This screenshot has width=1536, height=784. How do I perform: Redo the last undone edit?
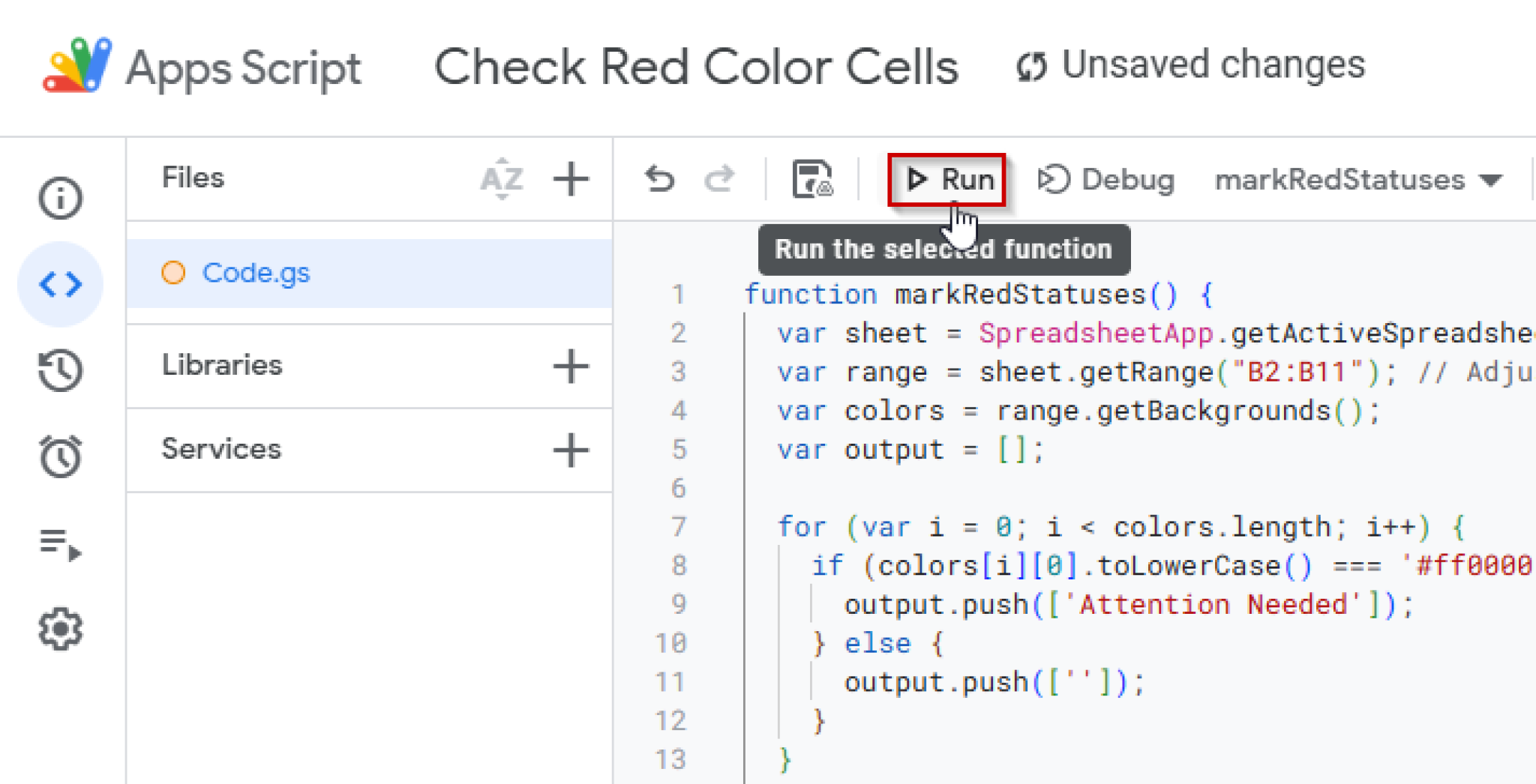coord(718,178)
